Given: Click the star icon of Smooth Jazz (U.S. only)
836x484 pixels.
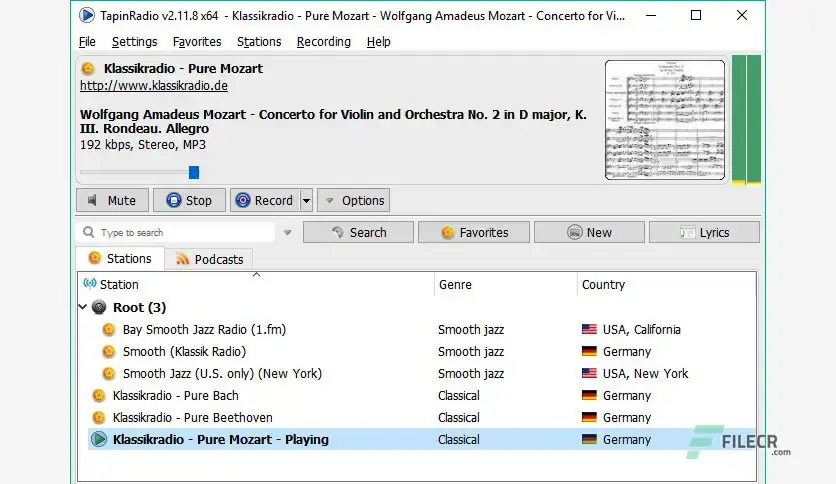Looking at the screenshot, I should tap(109, 374).
